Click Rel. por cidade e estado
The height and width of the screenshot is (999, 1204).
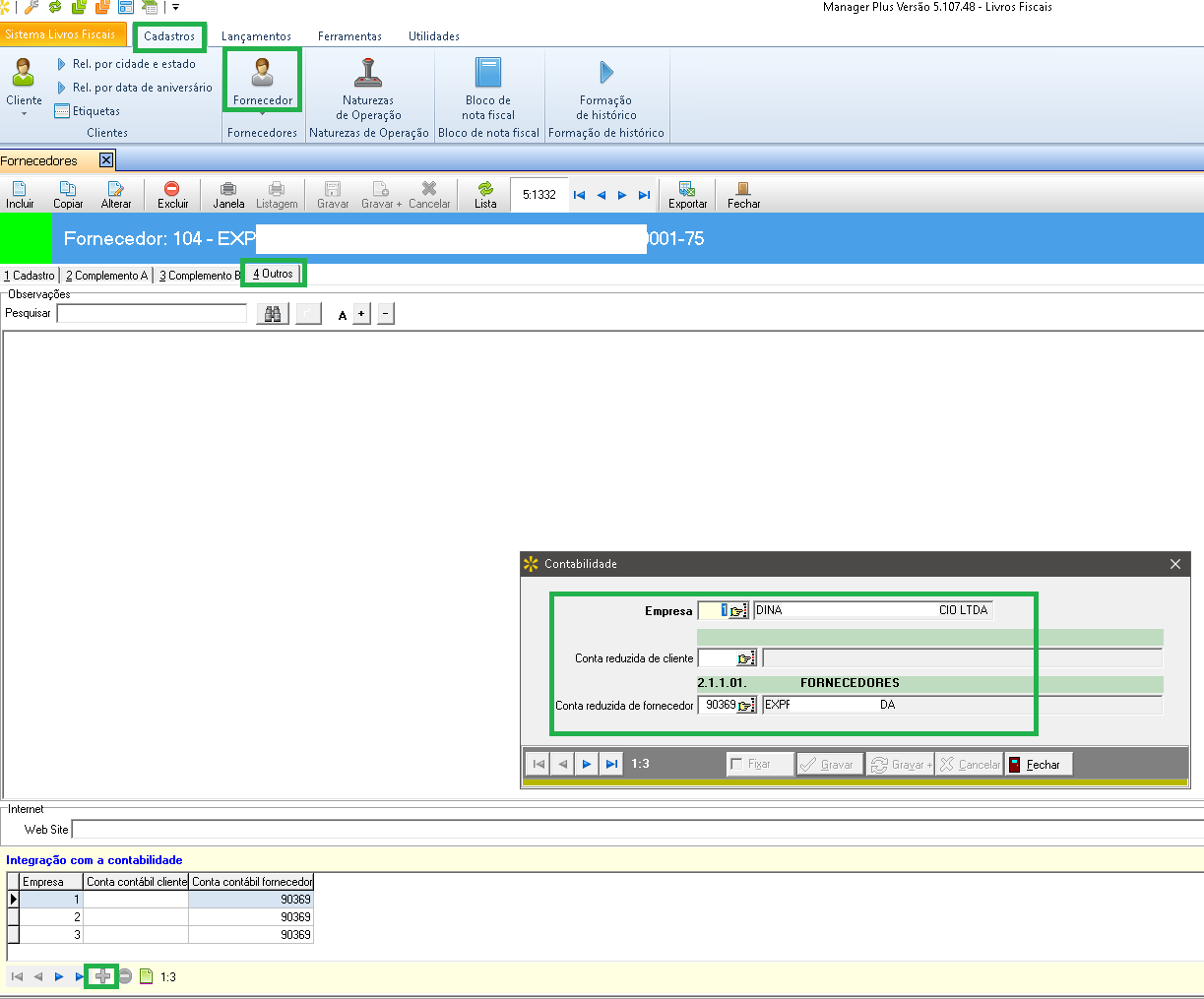pos(134,64)
